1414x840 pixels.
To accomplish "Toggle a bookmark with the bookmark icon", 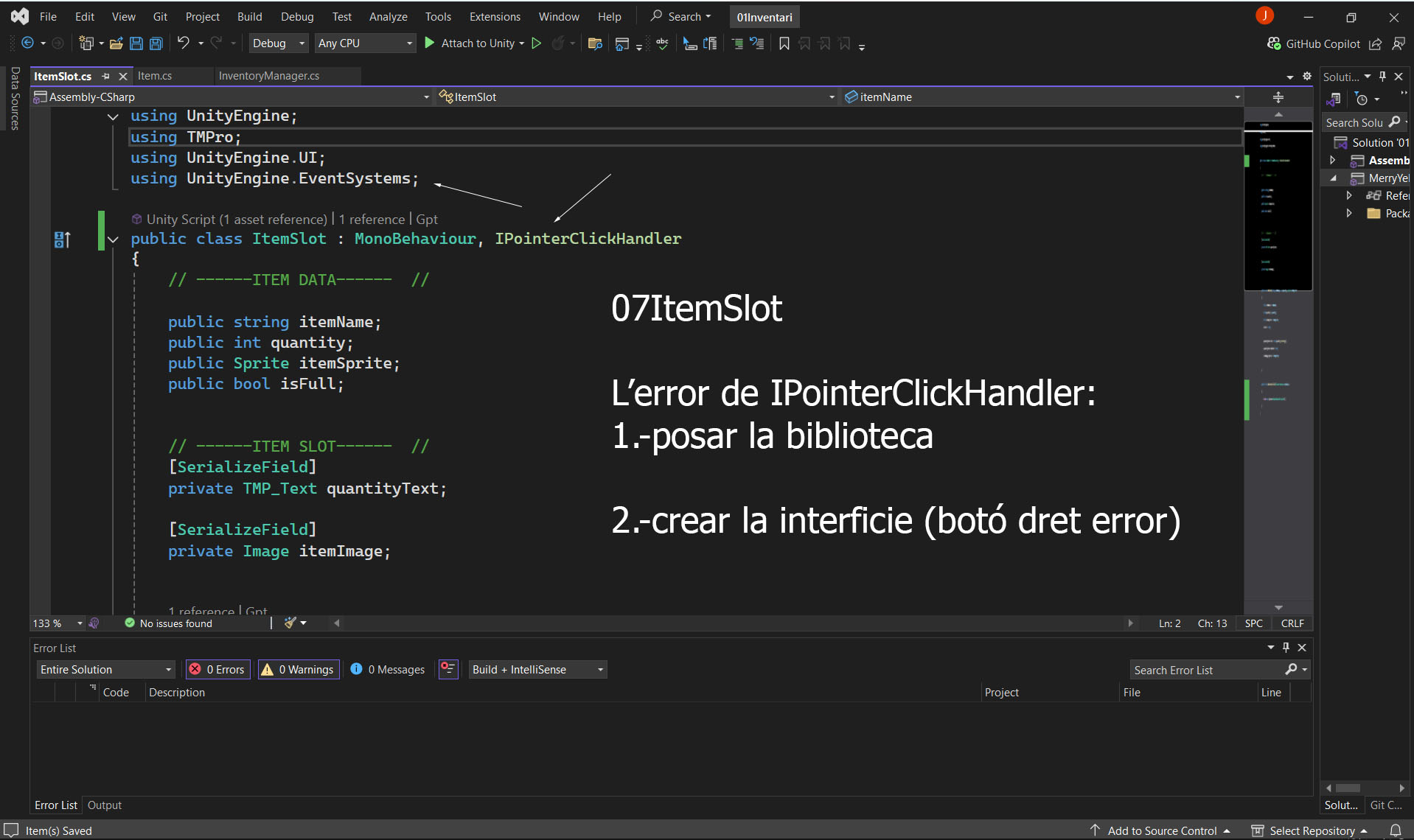I will click(x=784, y=43).
